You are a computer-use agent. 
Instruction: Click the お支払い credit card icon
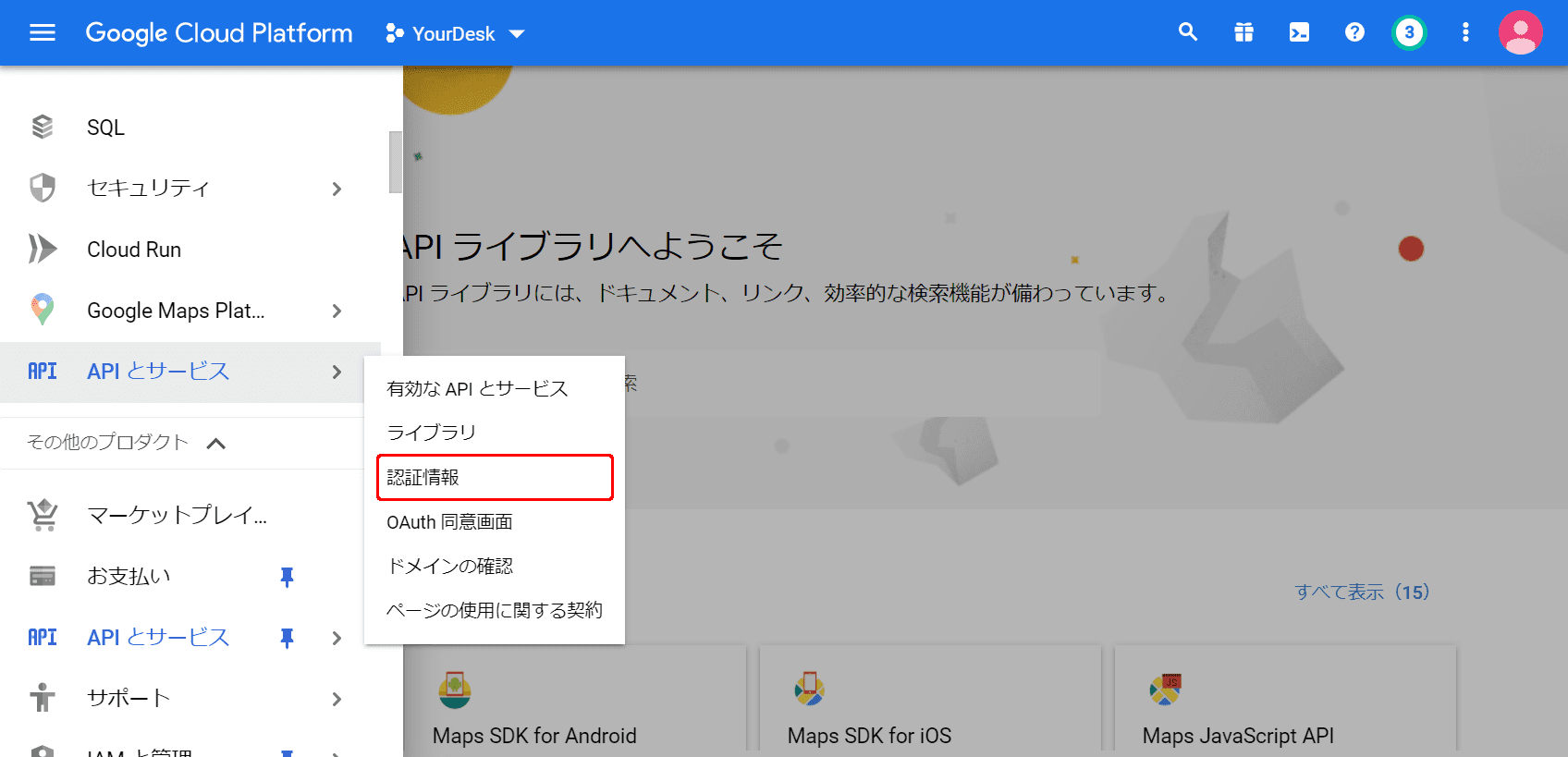(43, 576)
